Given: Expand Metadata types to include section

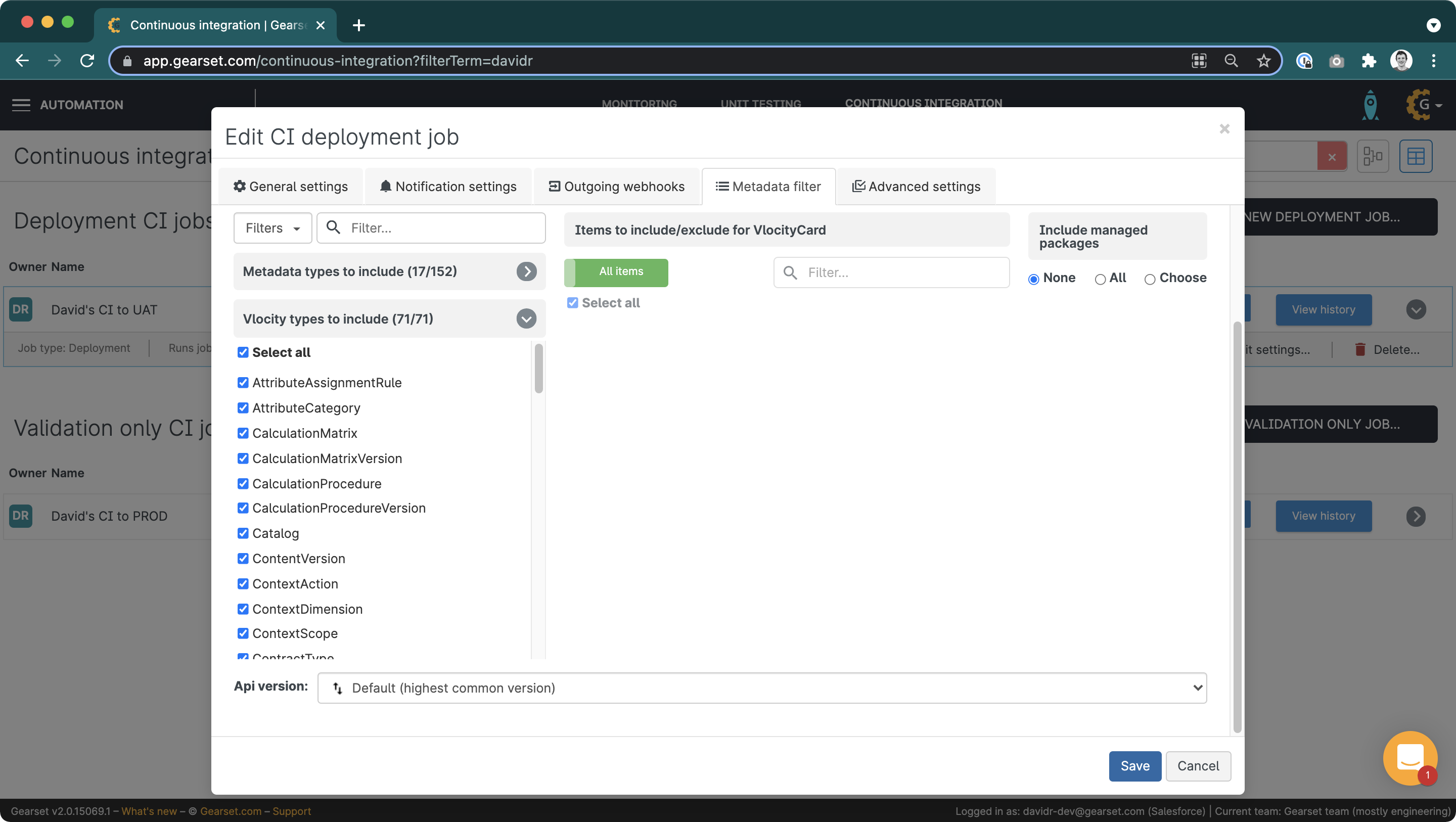Looking at the screenshot, I should pos(526,271).
